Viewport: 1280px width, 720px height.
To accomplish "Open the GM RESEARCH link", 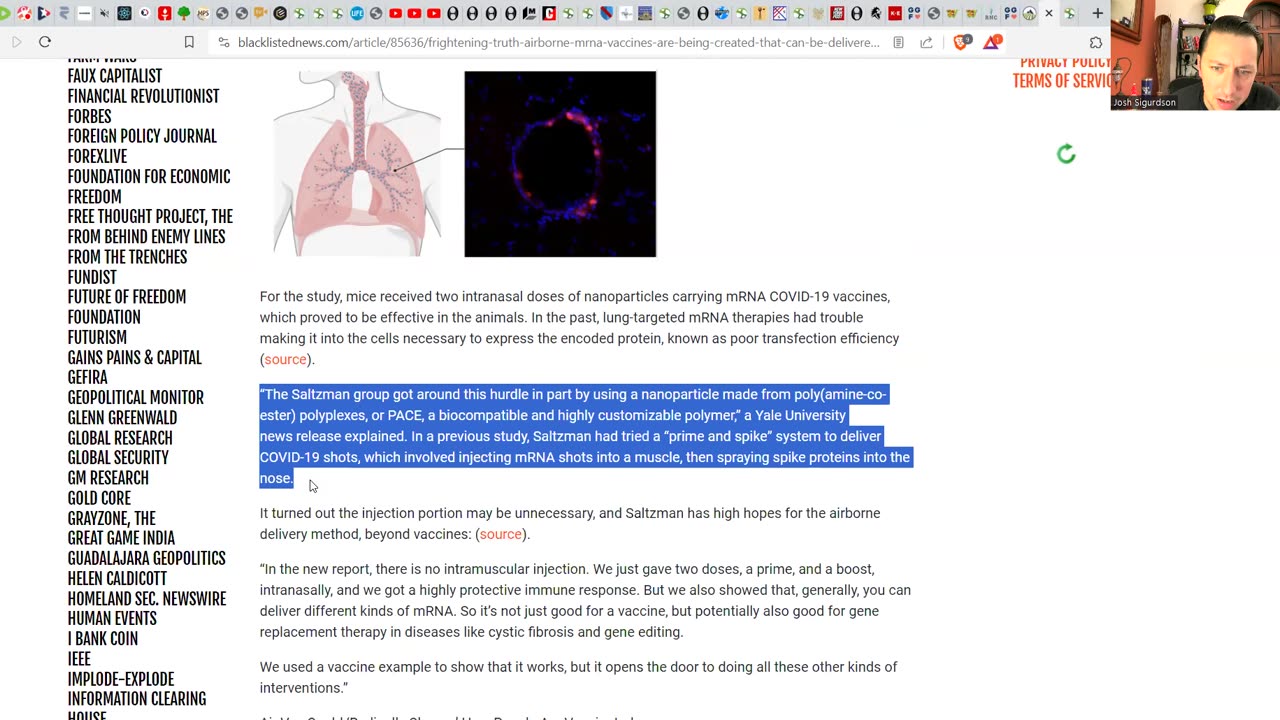I will 108,478.
